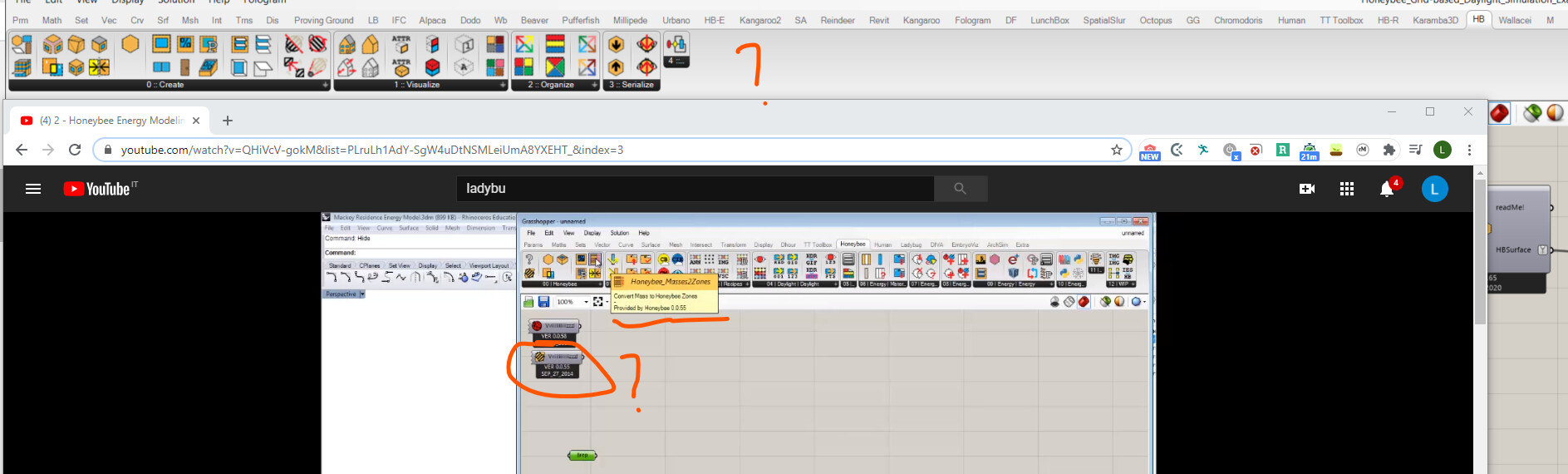1568x474 pixels.
Task: Choose the orange house icon in Visualize panel
Action: click(370, 43)
